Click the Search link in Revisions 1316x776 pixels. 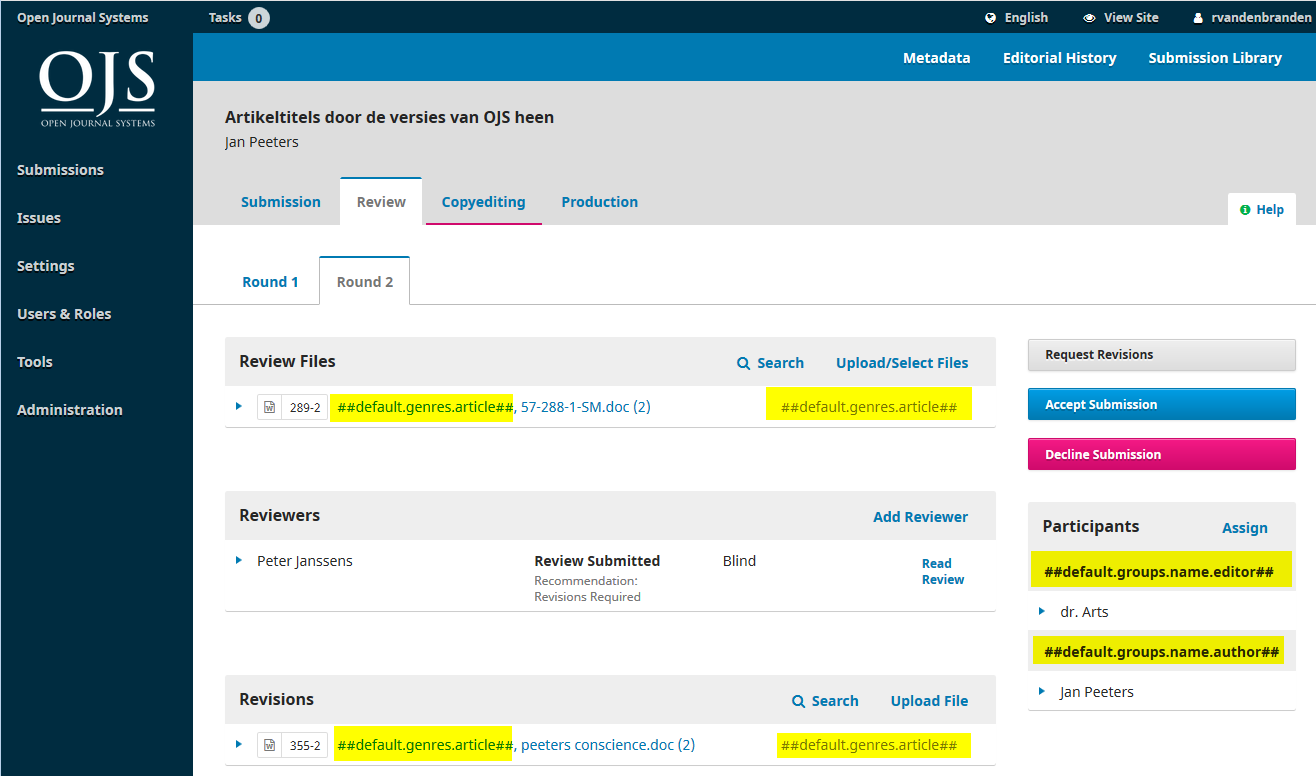click(826, 701)
